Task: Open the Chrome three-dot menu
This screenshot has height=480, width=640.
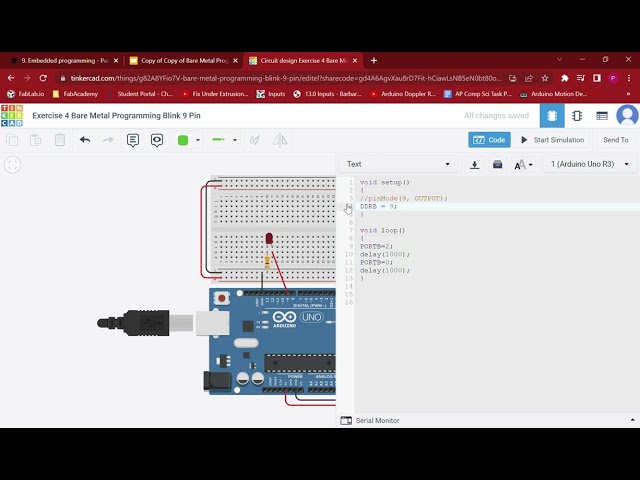Action: point(629,78)
